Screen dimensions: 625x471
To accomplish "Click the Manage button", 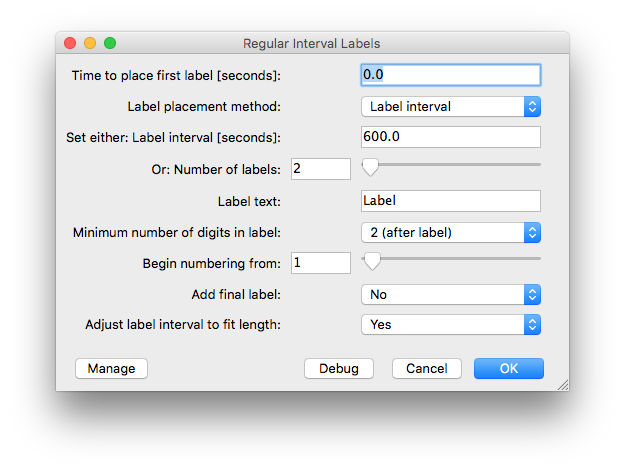I will pos(111,368).
